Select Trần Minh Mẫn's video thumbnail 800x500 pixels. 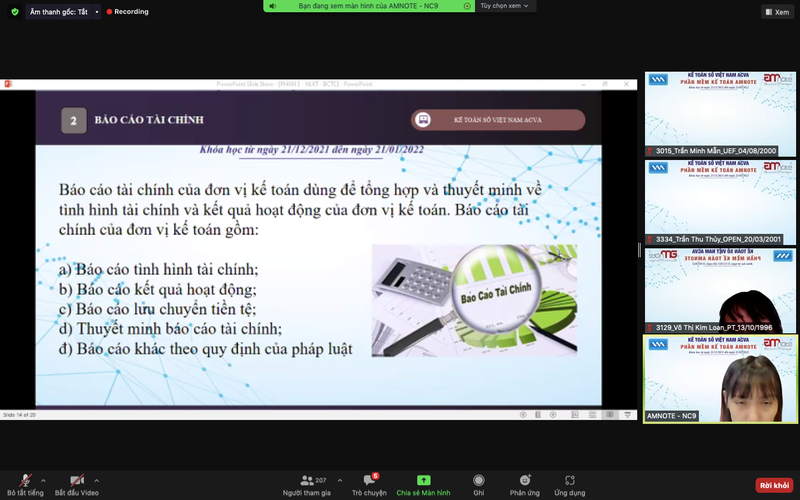click(x=720, y=114)
